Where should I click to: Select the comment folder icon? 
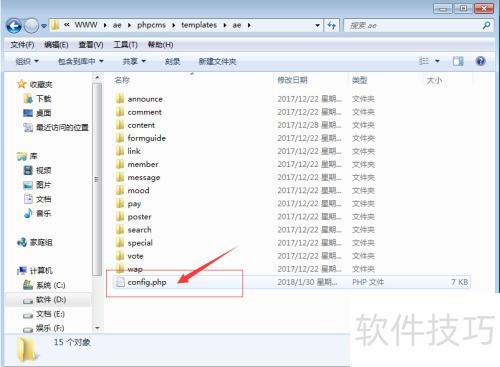tap(120, 112)
